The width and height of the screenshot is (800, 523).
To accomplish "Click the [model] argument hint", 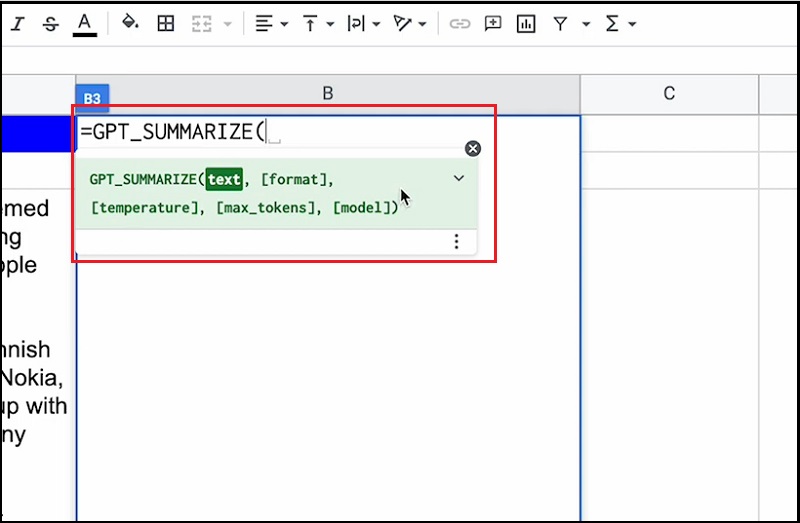I will point(362,208).
